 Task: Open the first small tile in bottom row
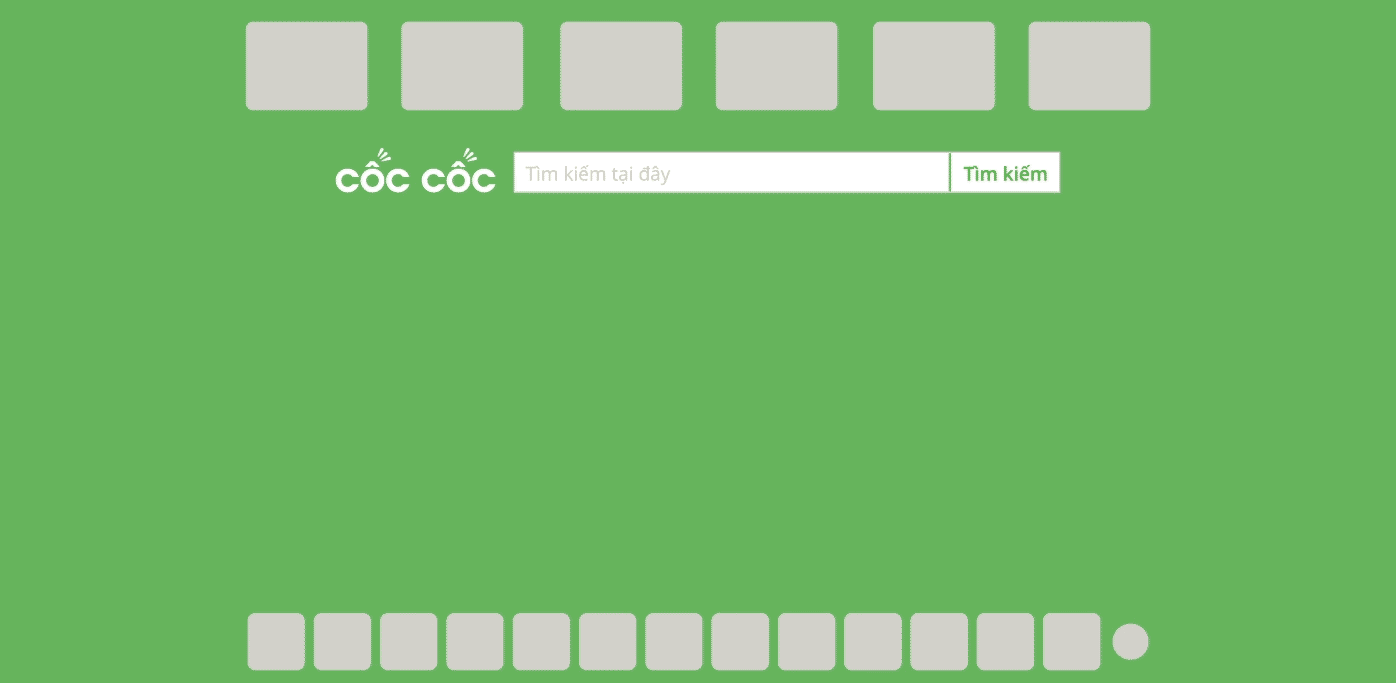[x=276, y=642]
